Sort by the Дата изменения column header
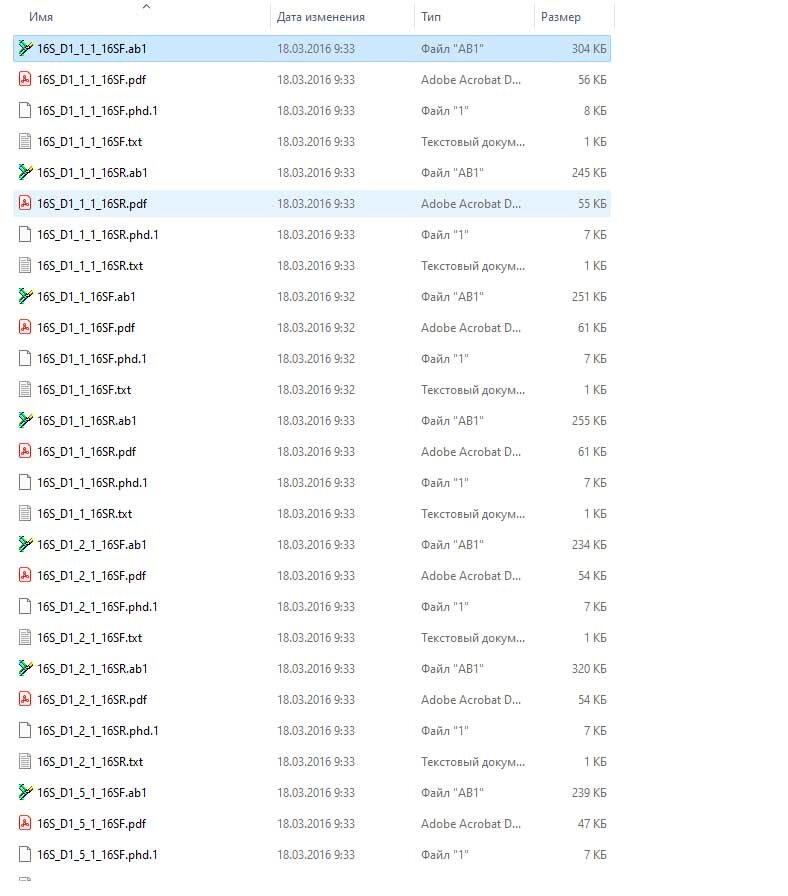This screenshot has height=896, width=788. 321,17
